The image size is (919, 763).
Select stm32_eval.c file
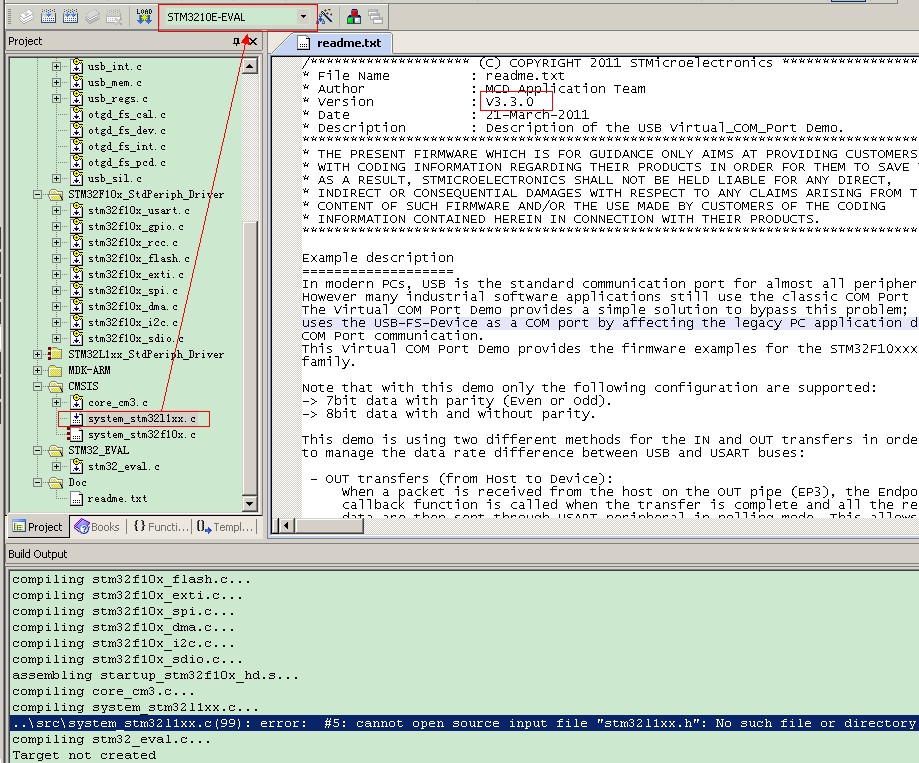pyautogui.click(x=124, y=466)
